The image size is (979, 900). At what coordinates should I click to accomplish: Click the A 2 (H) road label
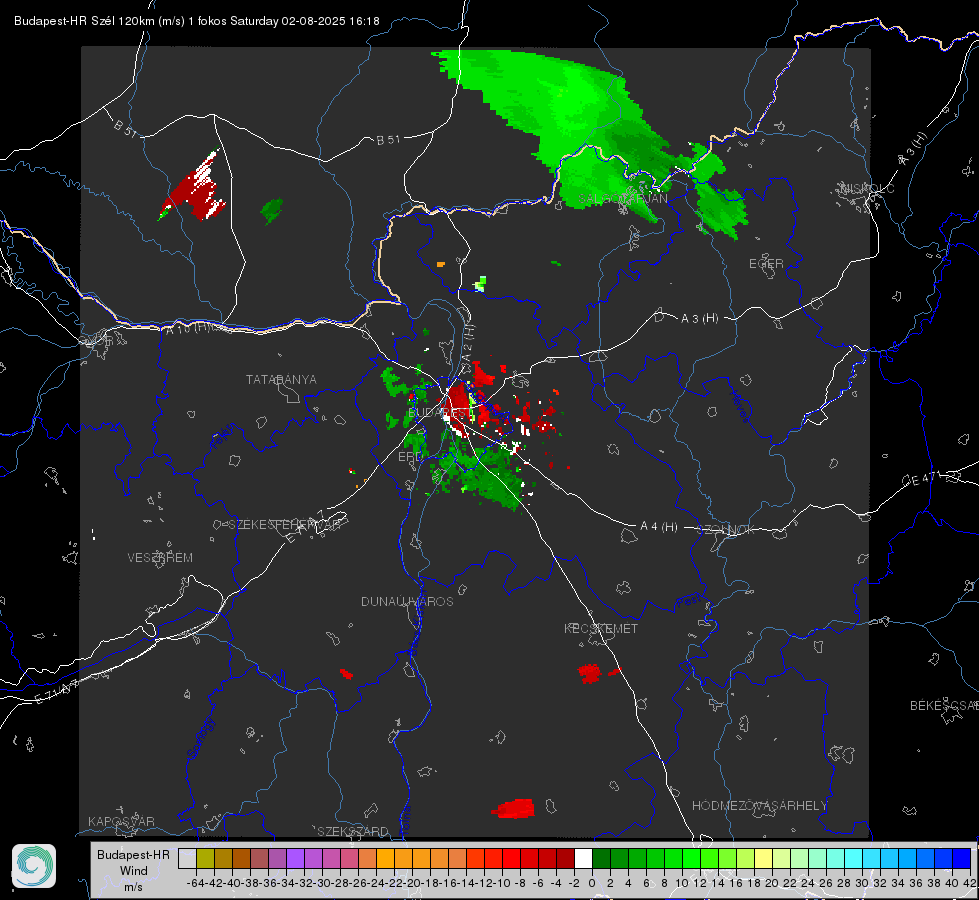468,341
